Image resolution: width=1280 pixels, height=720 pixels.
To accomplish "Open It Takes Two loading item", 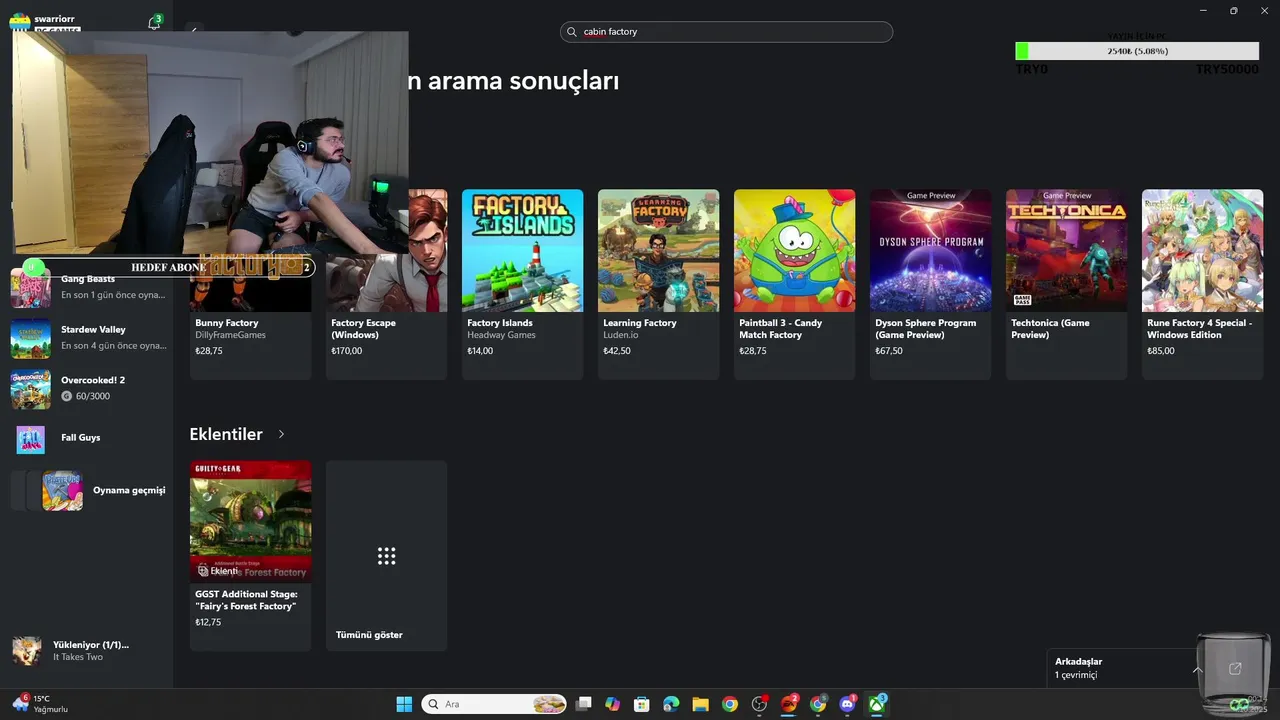I will click(88, 650).
